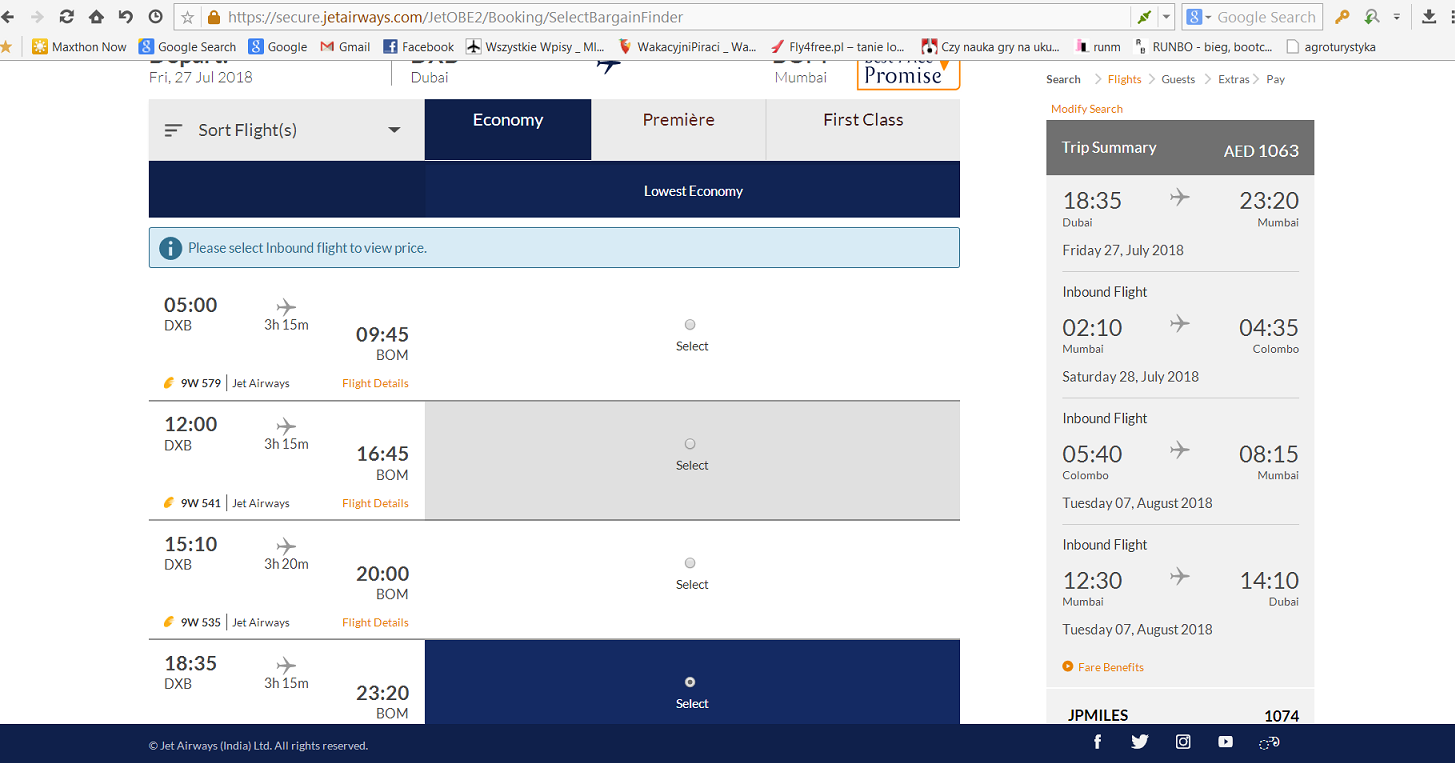Open the WakacyjniPiraci bookmark
This screenshot has width=1455, height=763.
tap(688, 46)
